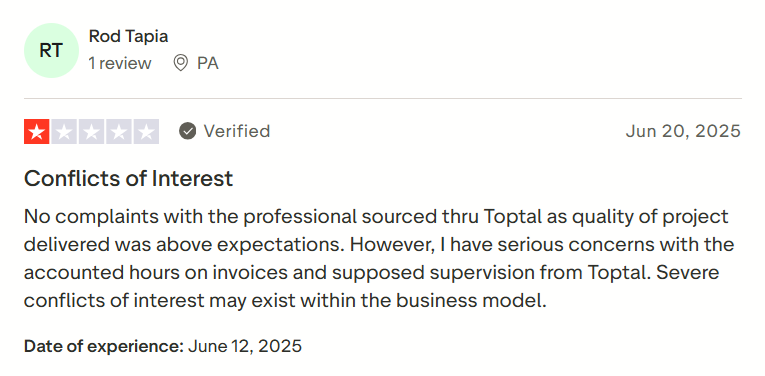The width and height of the screenshot is (765, 376).
Task: Click the red first star rating
Action: coord(37,132)
